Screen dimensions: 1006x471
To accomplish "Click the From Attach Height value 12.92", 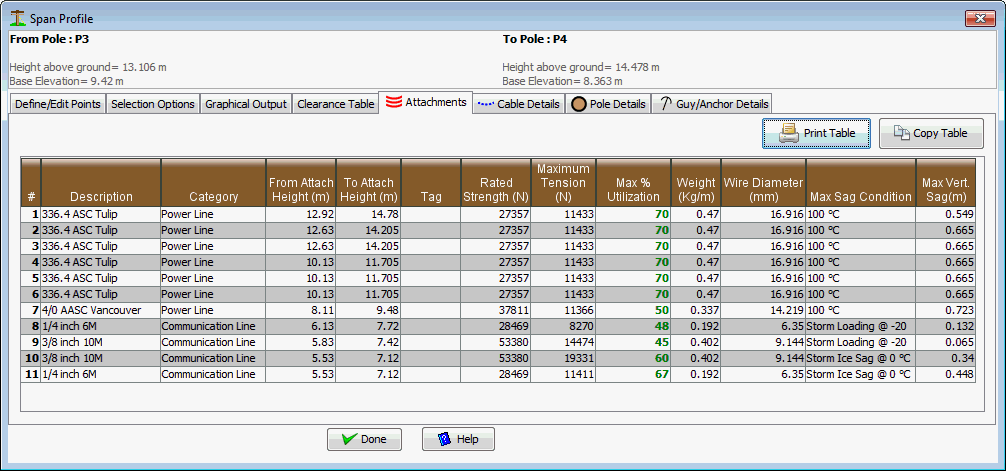I will (x=301, y=214).
